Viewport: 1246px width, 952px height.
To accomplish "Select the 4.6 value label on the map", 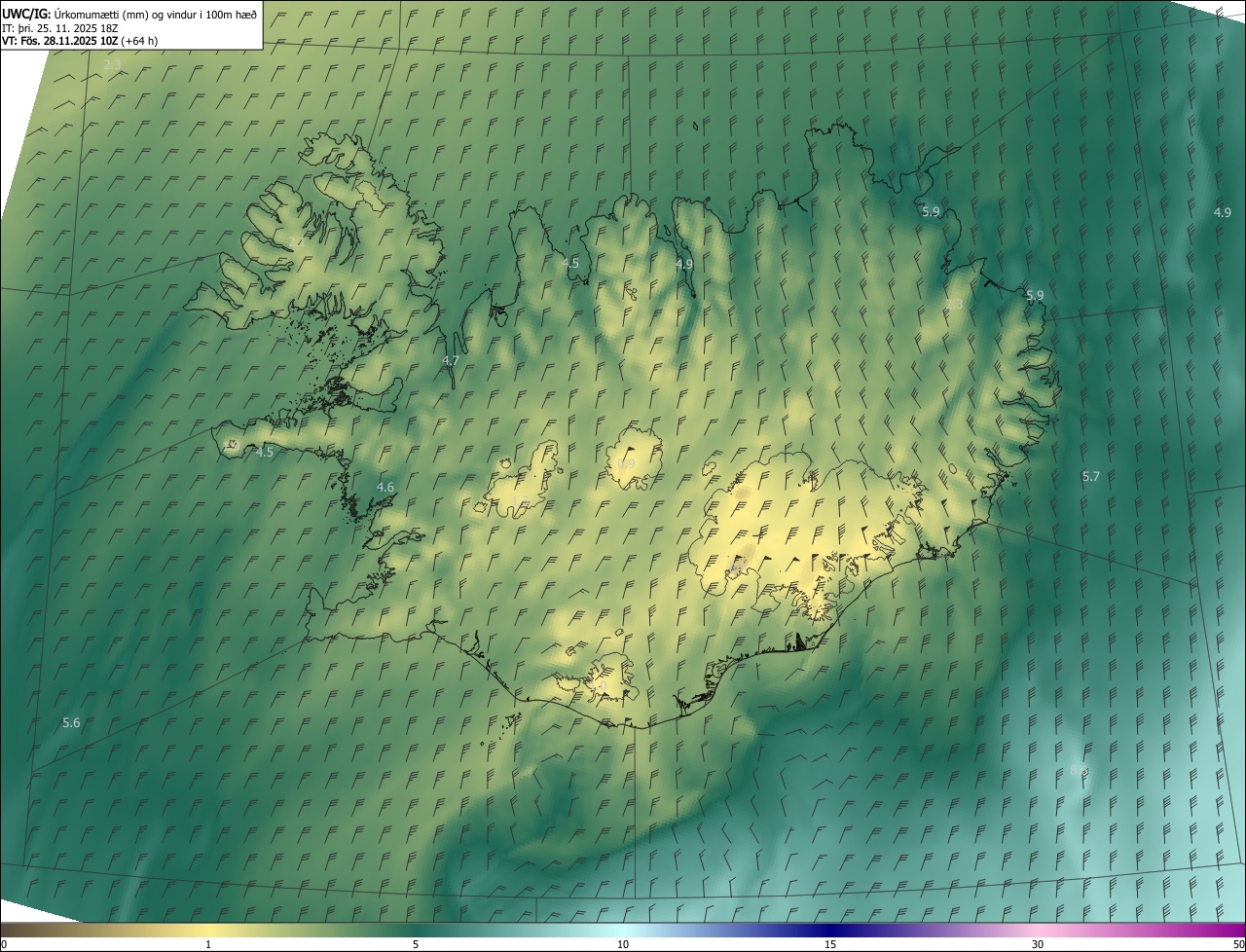I will 385,487.
